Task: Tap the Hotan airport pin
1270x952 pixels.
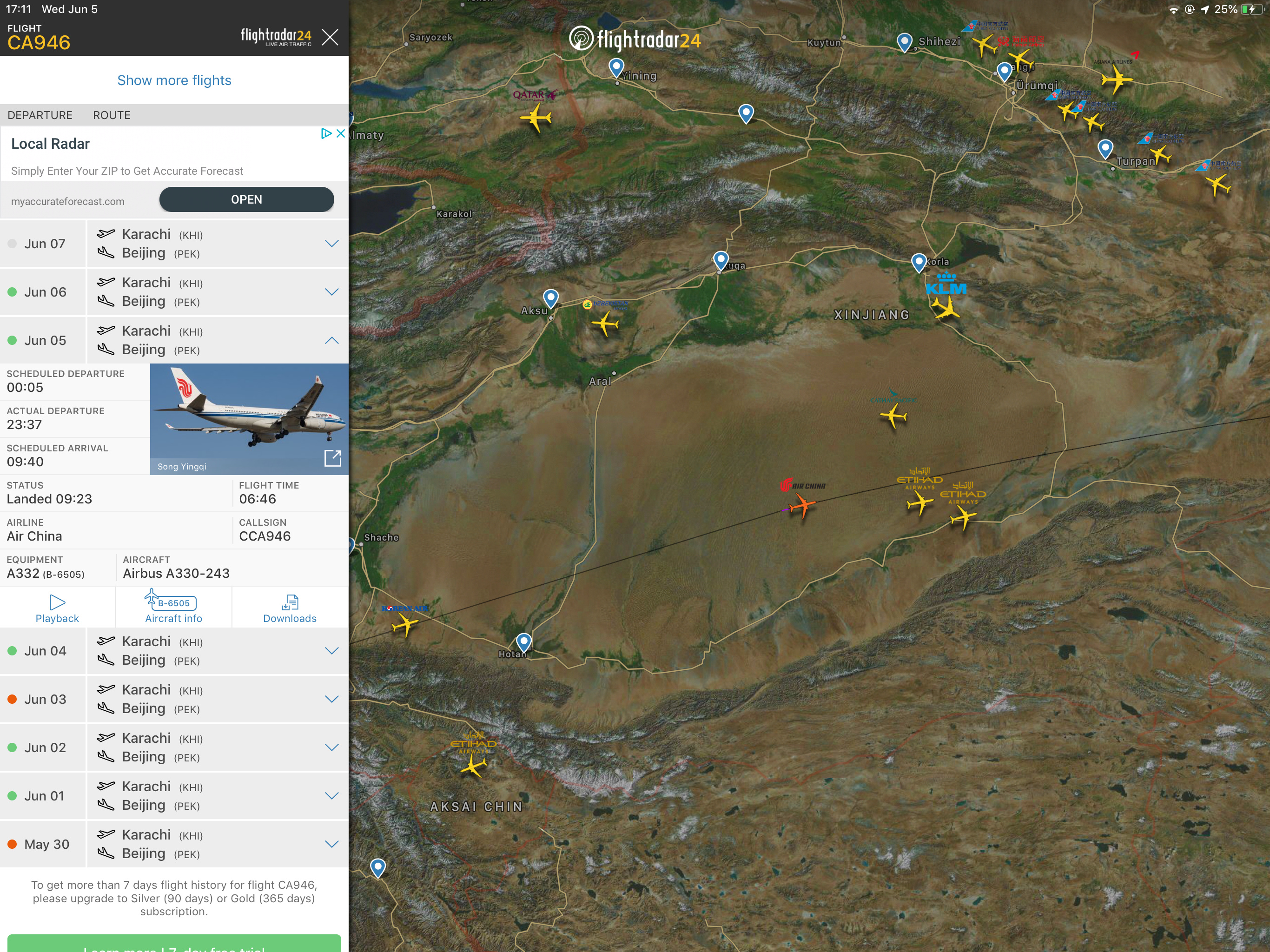Action: point(523,642)
